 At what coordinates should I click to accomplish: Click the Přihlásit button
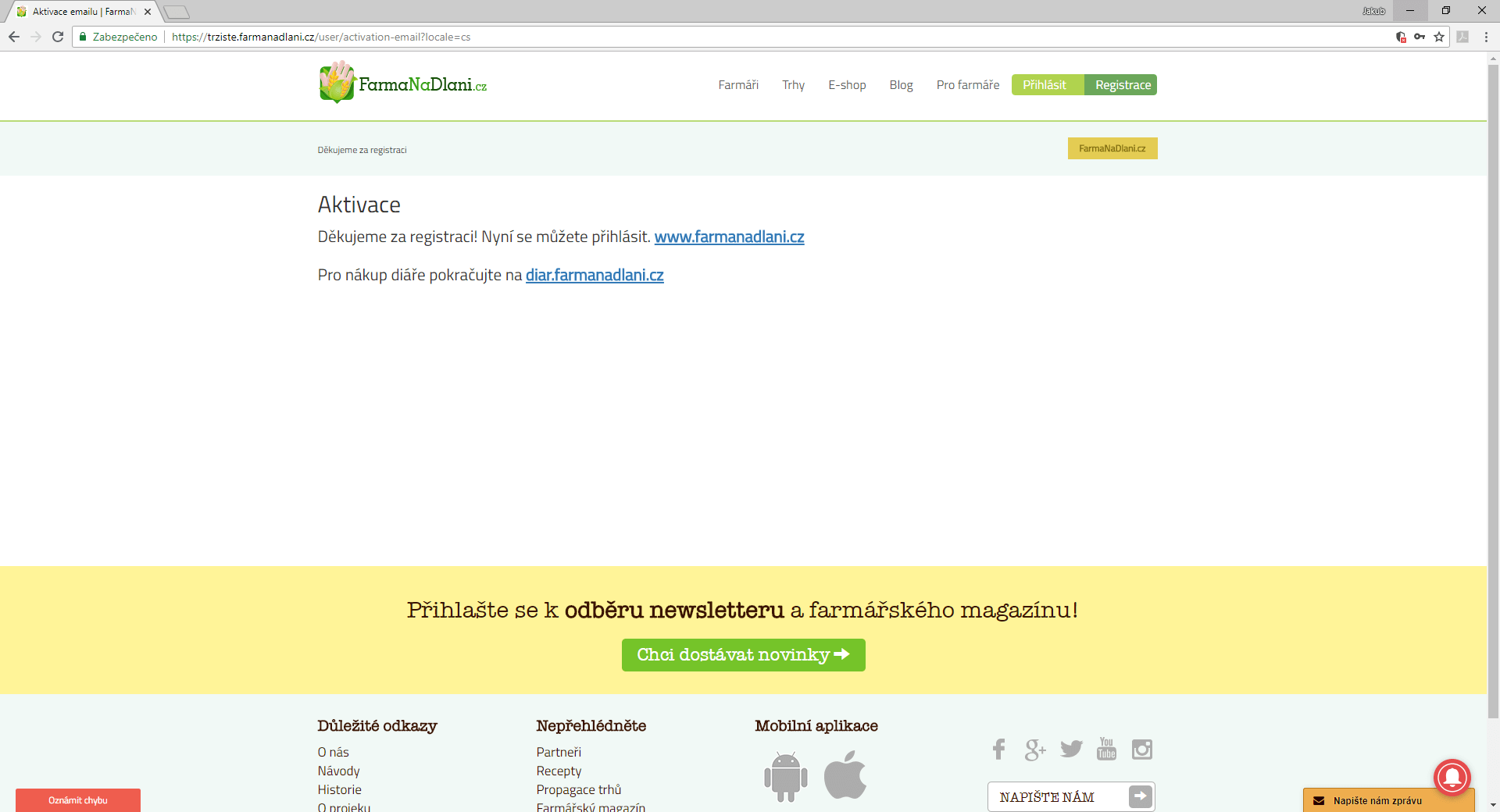coord(1045,85)
